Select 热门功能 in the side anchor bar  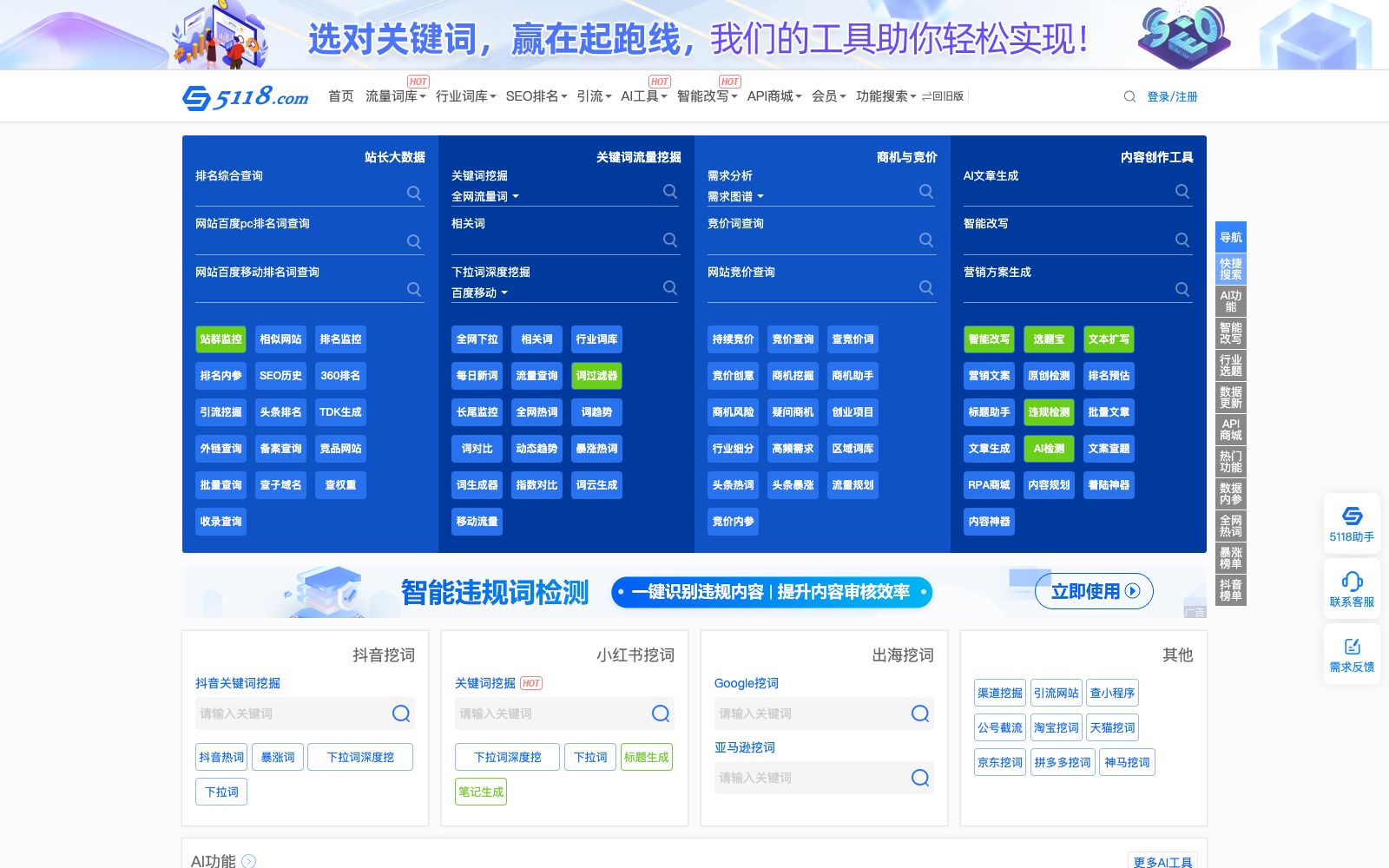click(1231, 462)
